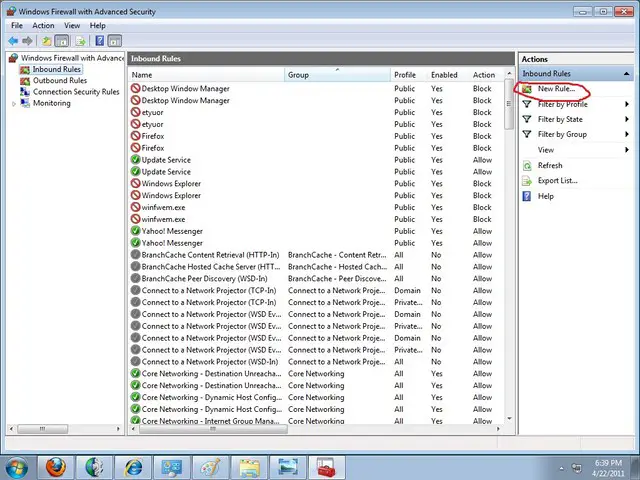This screenshot has height=480, width=640.
Task: Click the Connection Security Rules tree icon
Action: click(x=25, y=92)
